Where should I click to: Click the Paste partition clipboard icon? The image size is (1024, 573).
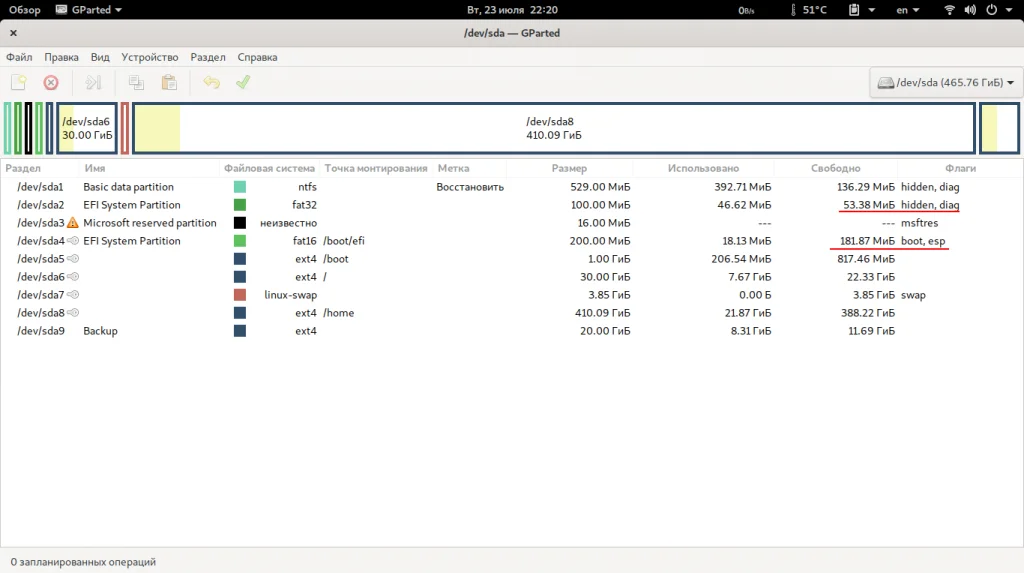(x=169, y=83)
